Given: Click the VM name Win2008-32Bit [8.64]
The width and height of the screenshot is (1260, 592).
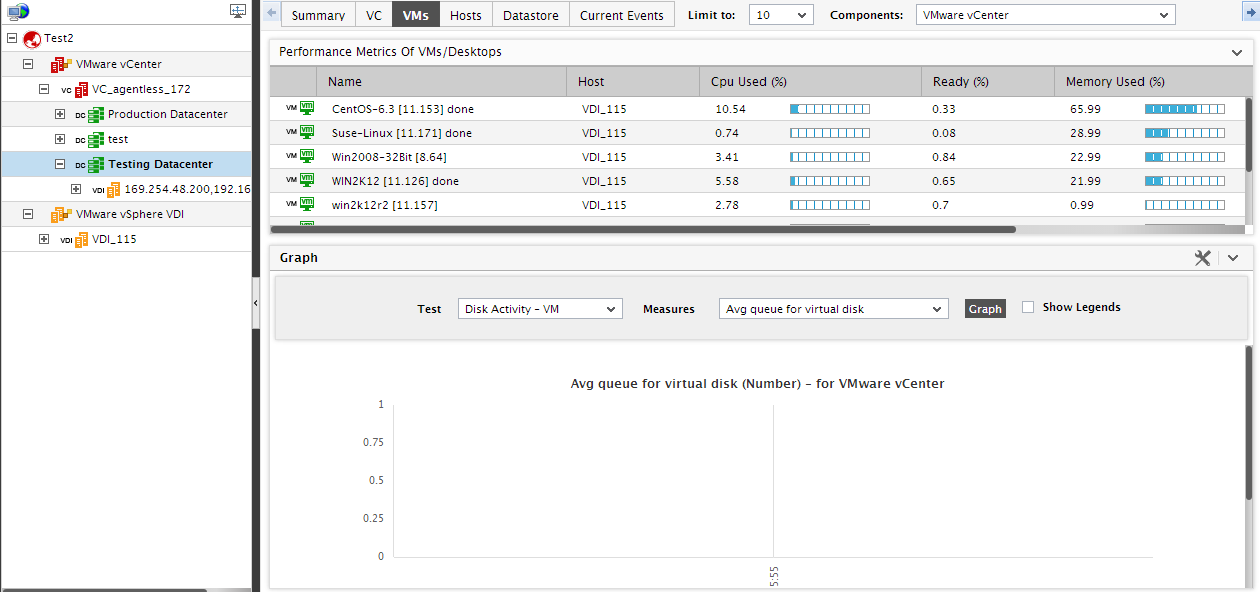Looking at the screenshot, I should point(389,157).
